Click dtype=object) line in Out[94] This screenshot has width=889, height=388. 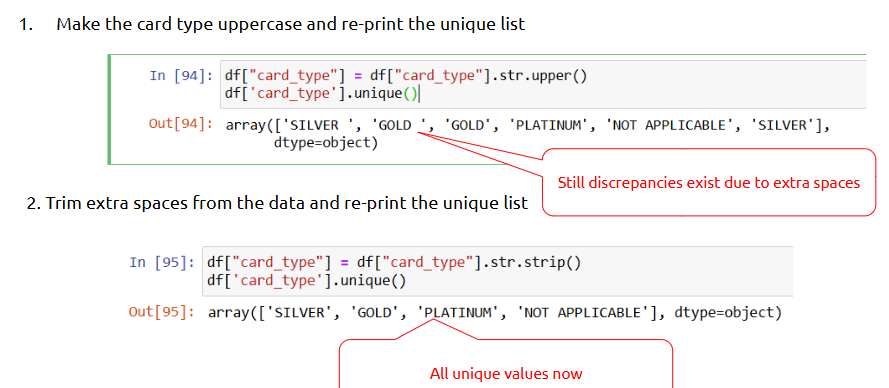click(x=325, y=143)
